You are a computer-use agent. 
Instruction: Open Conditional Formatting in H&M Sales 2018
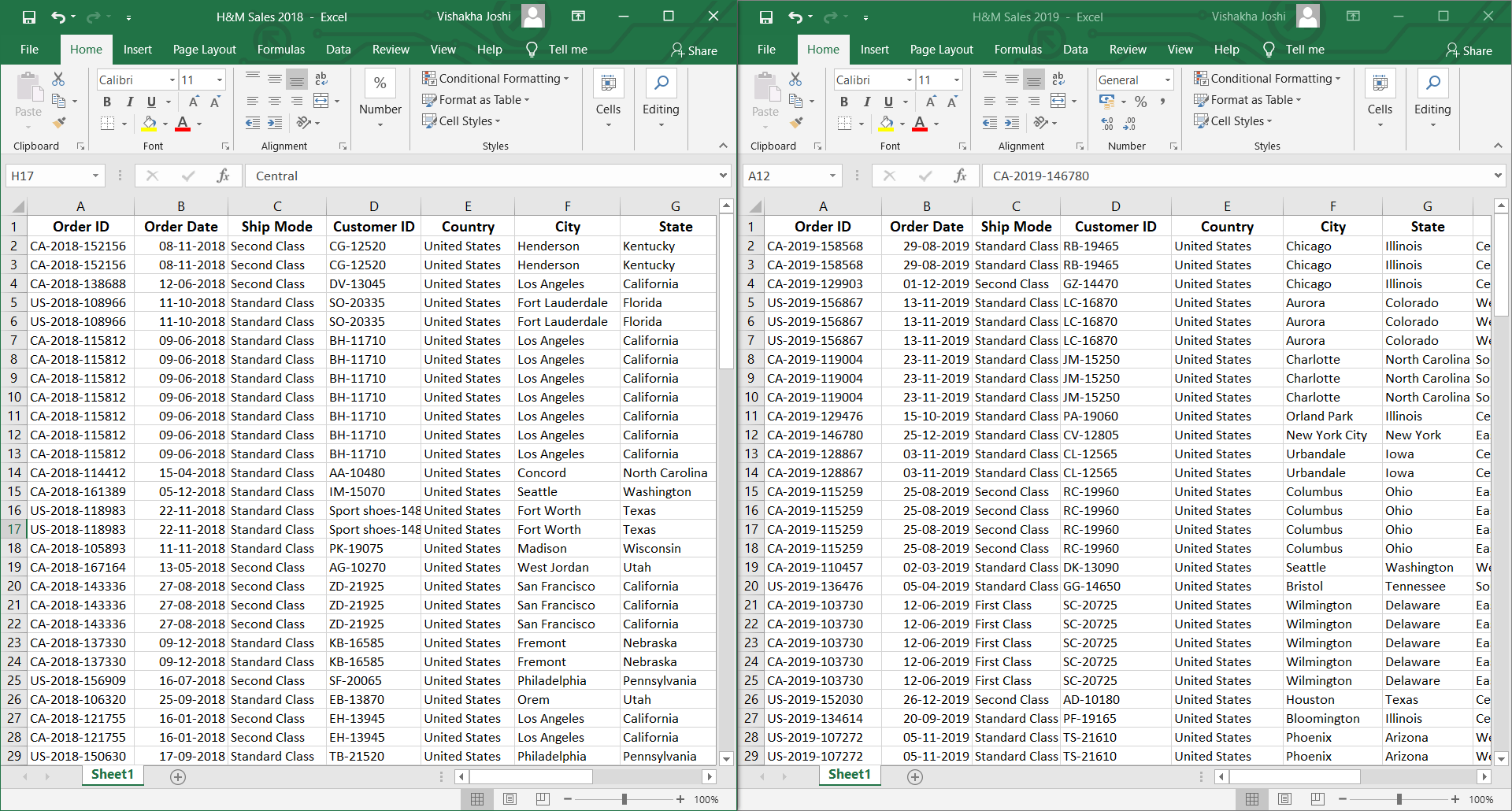tap(496, 78)
